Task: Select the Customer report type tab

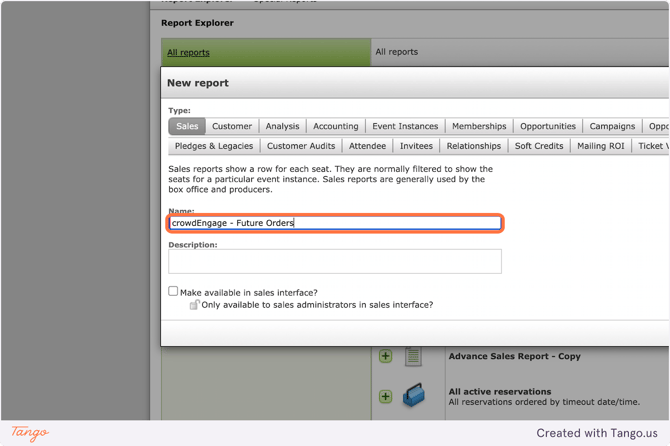Action: [x=232, y=126]
